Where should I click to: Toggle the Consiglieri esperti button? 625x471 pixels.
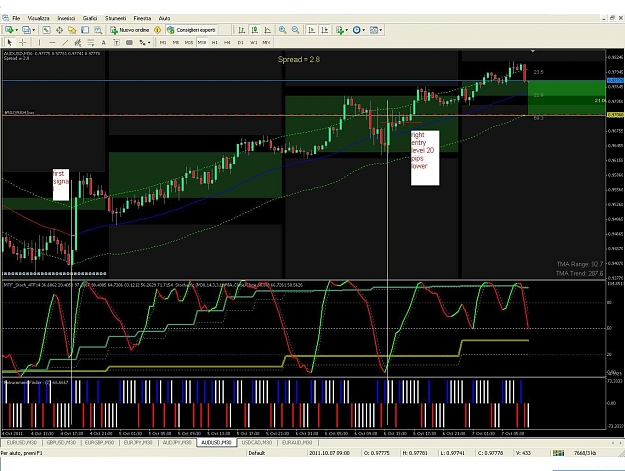point(192,30)
